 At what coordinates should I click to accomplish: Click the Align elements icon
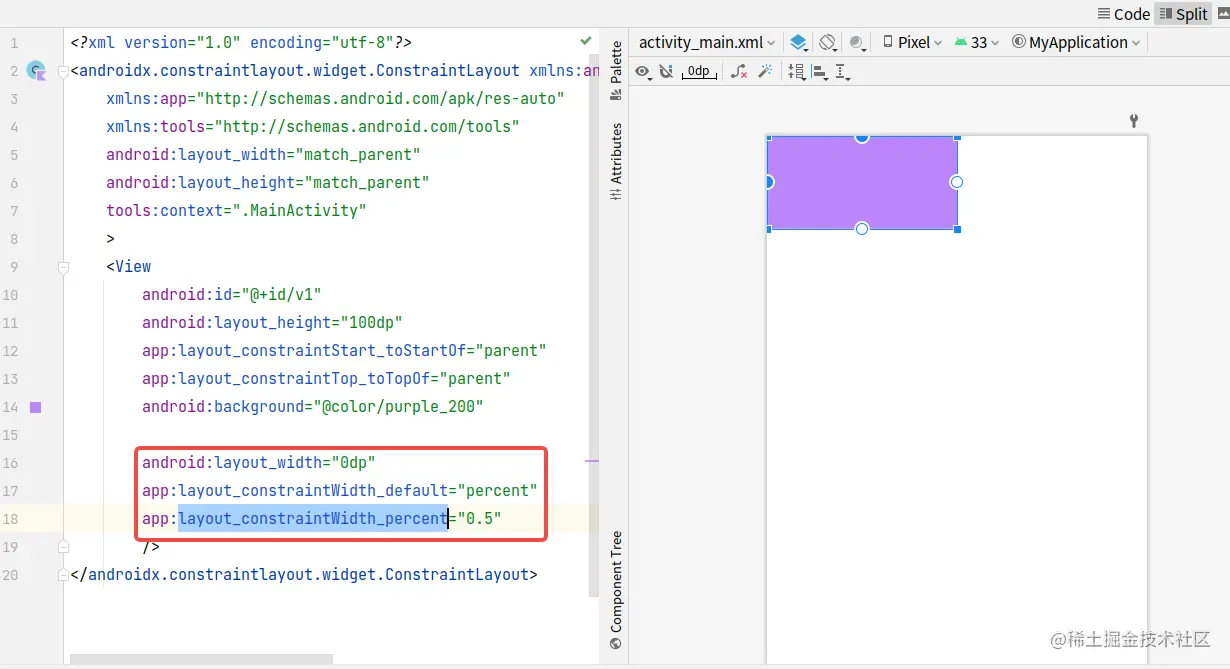click(820, 71)
